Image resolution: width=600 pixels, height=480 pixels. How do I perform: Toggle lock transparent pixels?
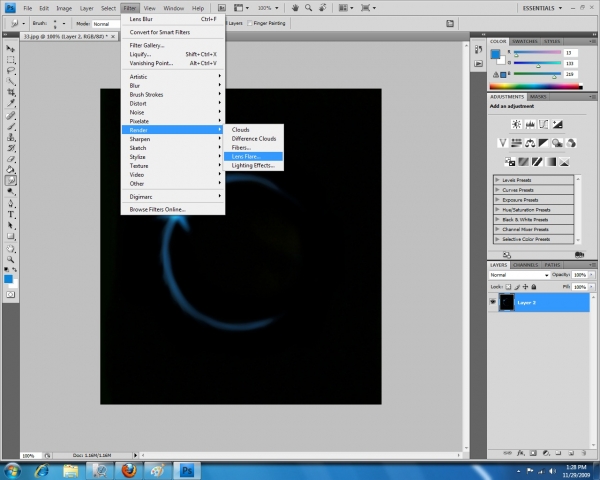point(508,287)
